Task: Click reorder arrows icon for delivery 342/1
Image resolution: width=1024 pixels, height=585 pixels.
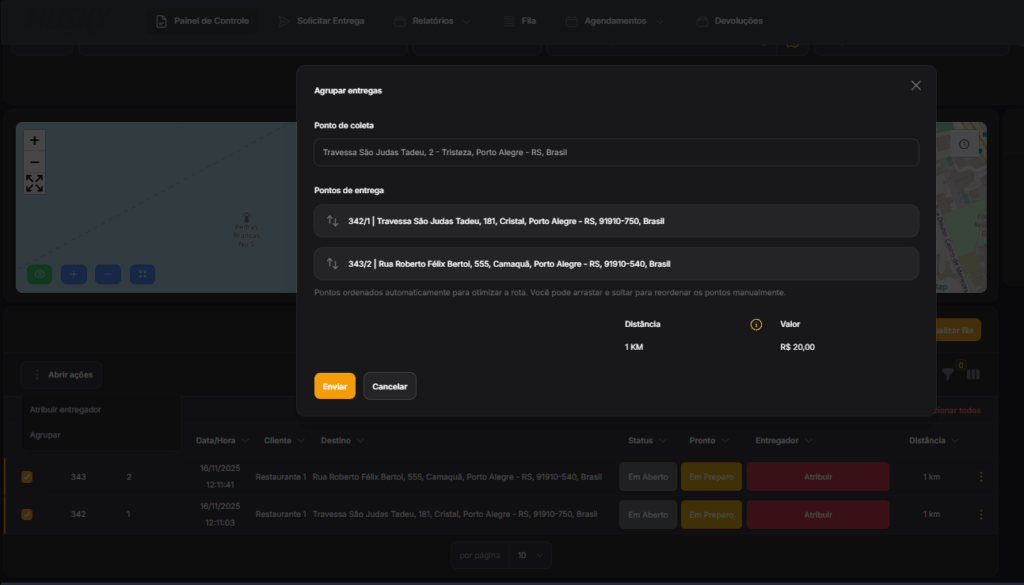Action: tap(333, 221)
